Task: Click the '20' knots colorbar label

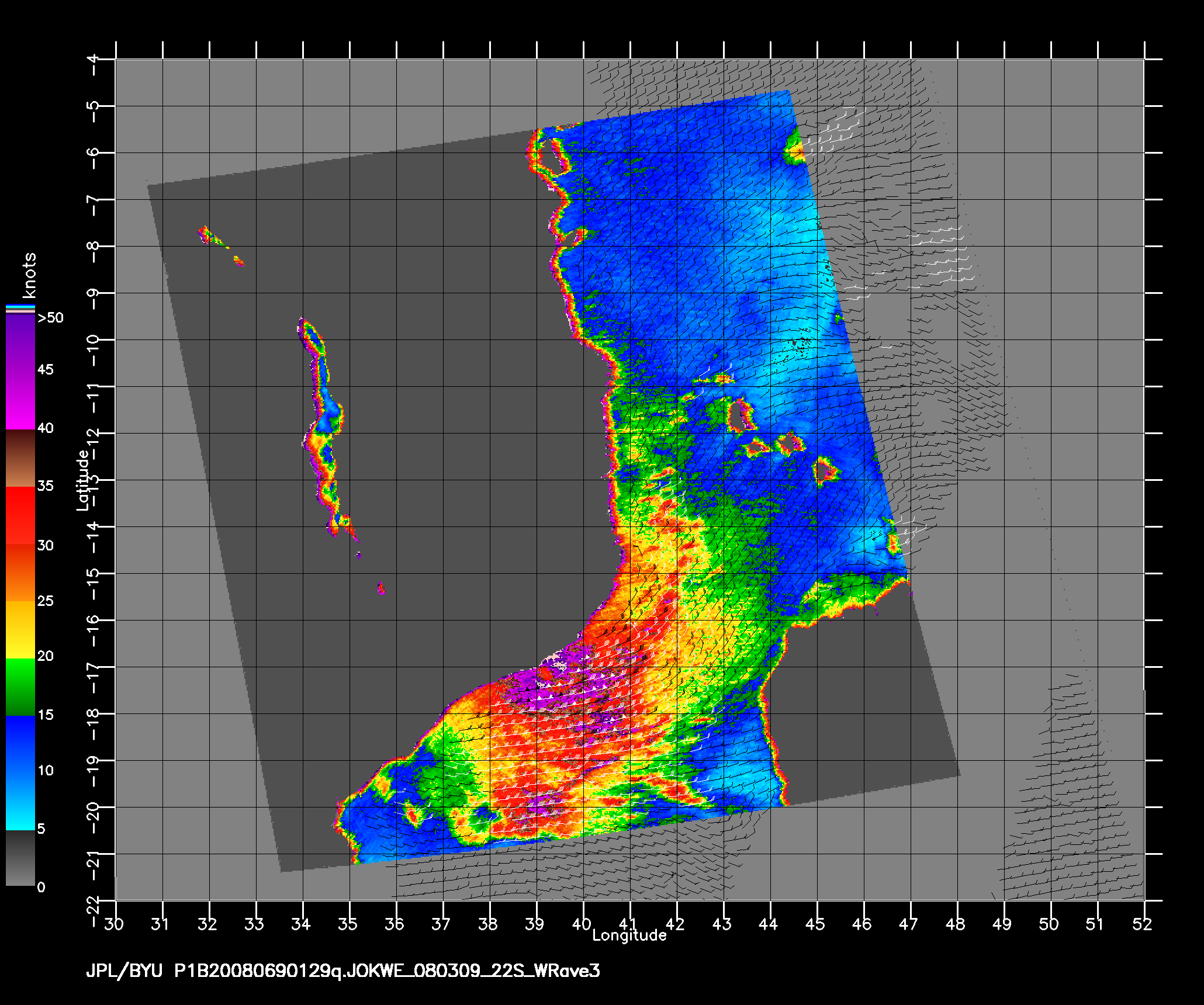Action: click(x=45, y=656)
